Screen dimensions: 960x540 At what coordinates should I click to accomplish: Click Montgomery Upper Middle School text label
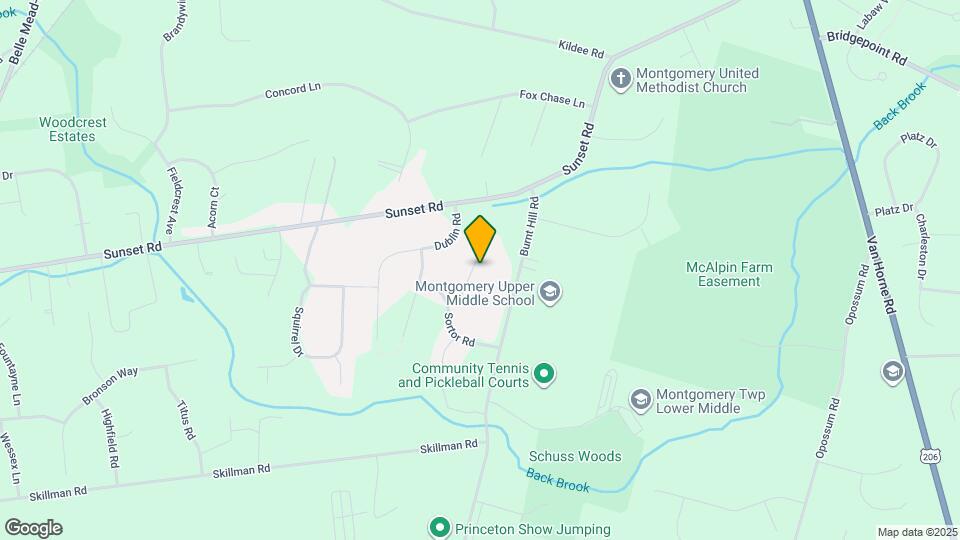point(475,293)
